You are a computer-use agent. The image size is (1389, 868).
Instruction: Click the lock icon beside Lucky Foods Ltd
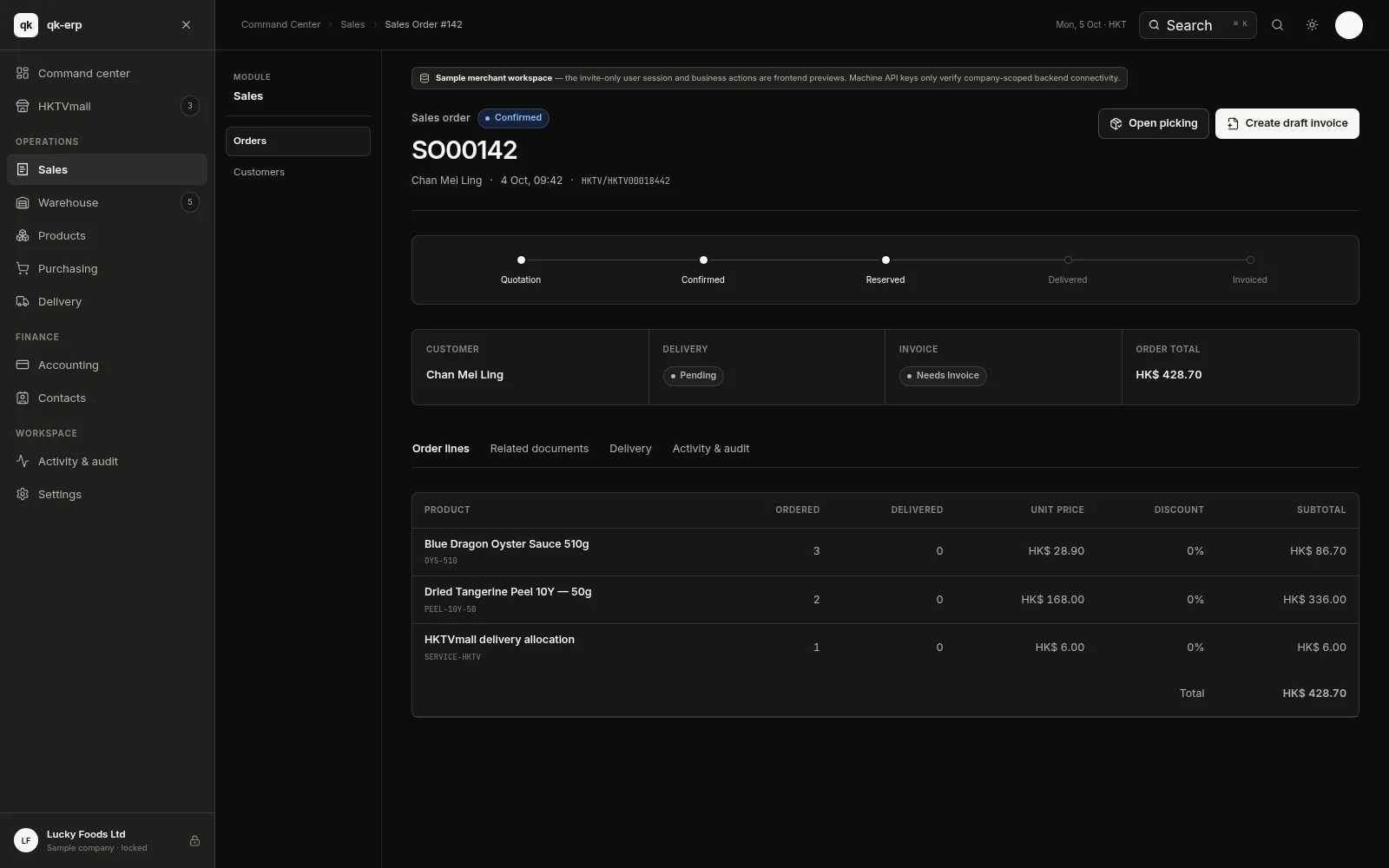194,840
